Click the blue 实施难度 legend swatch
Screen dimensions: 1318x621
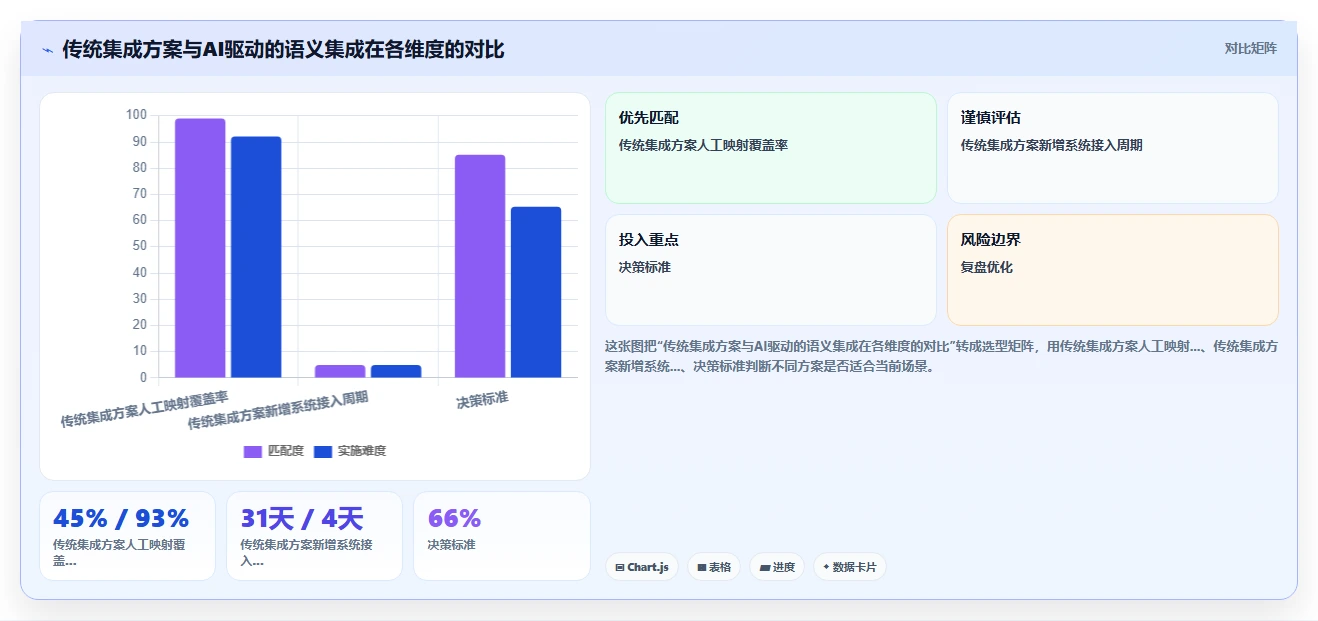pos(323,452)
